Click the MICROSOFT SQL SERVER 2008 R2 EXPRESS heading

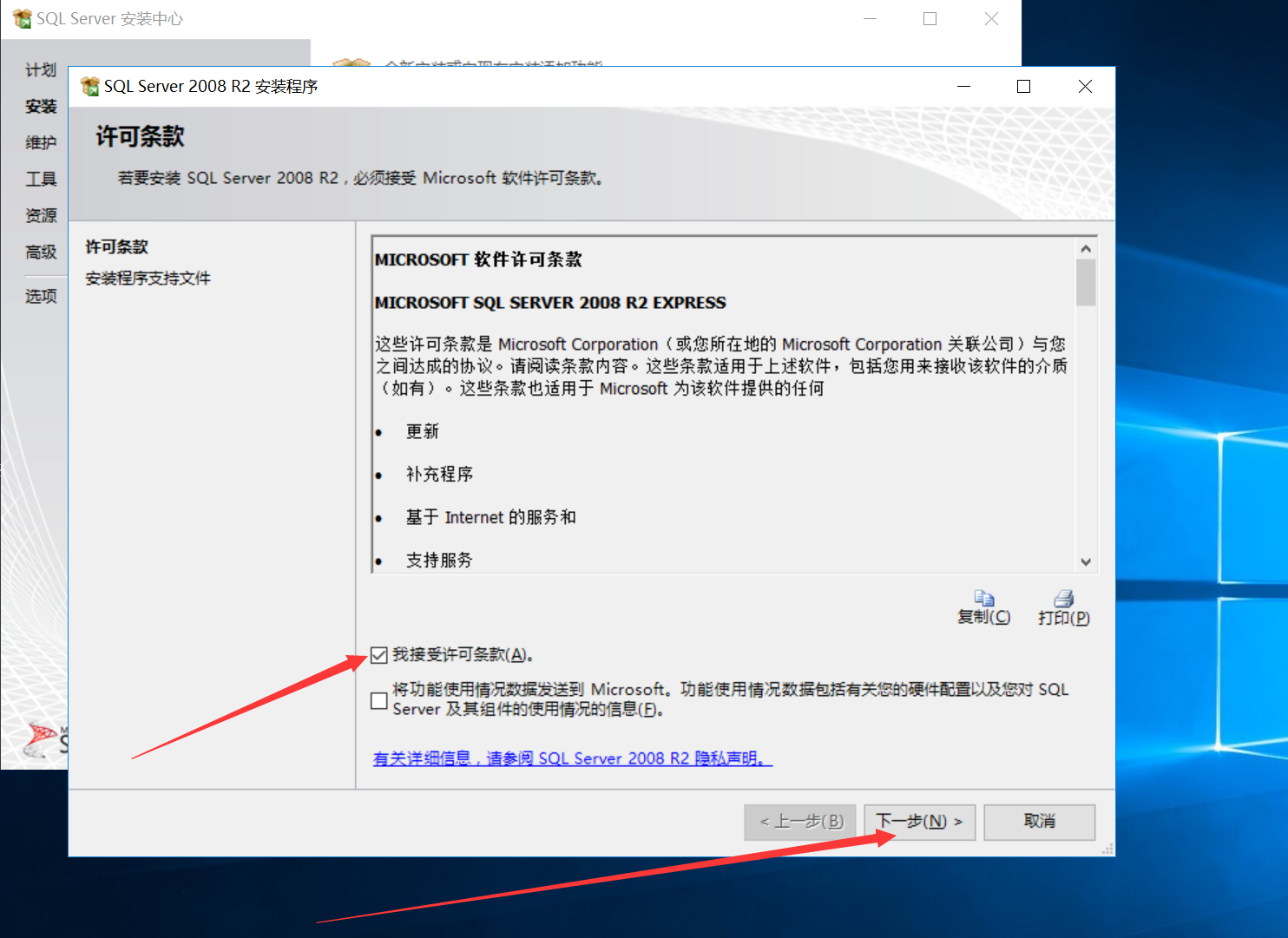point(550,303)
